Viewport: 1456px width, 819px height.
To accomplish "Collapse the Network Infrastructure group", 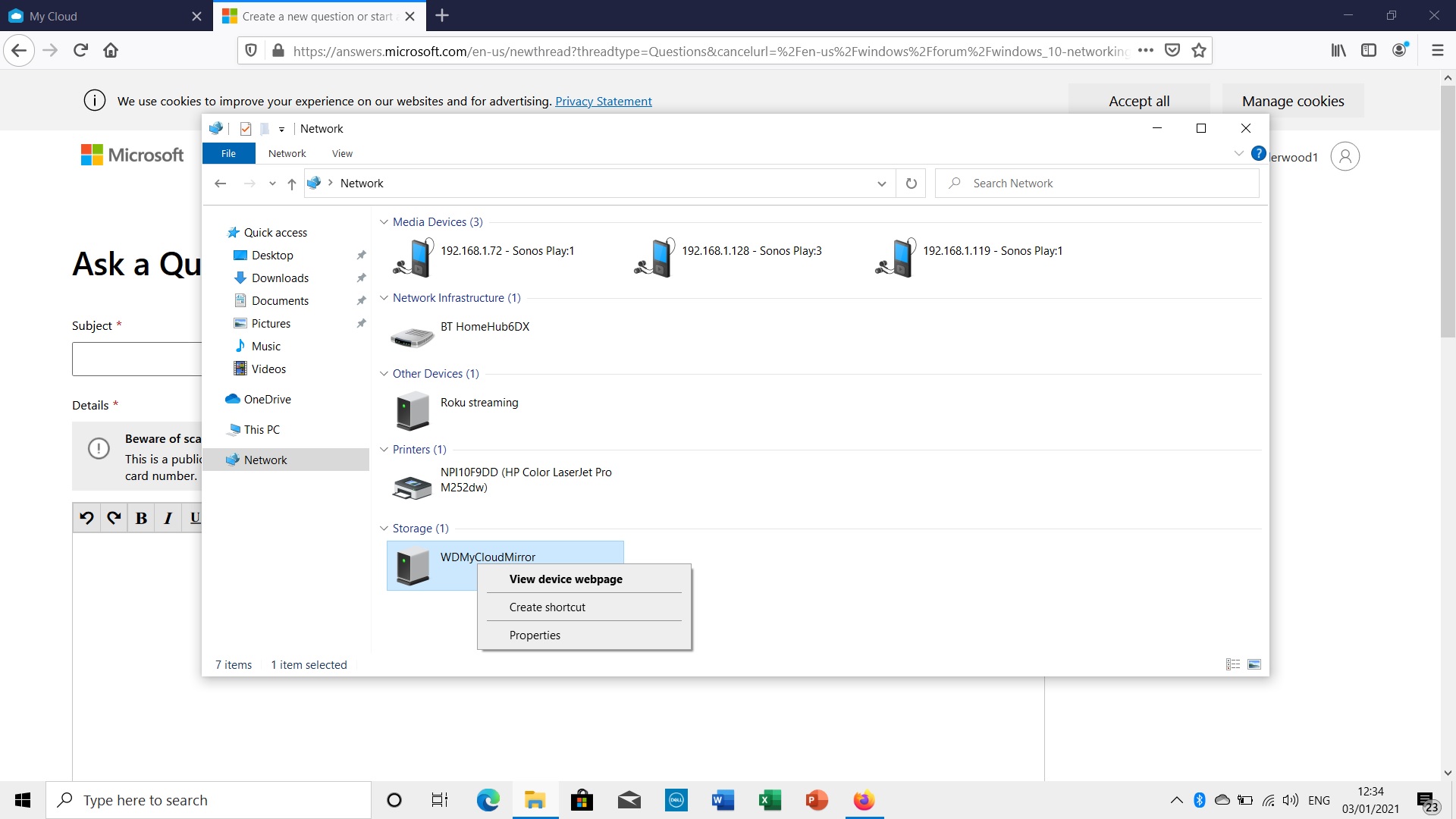I will pyautogui.click(x=384, y=298).
